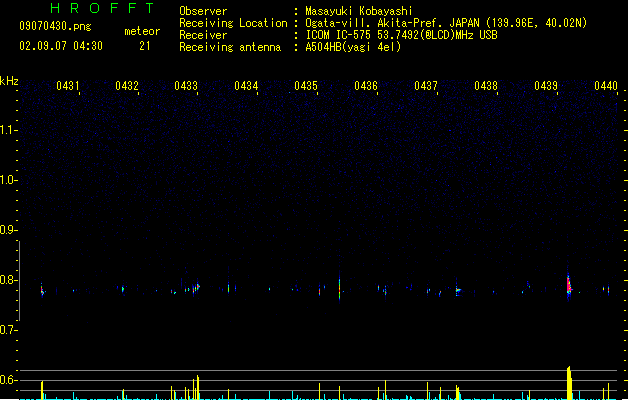Click the HROFFT title text
This screenshot has width=629, height=400.
(x=102, y=8)
